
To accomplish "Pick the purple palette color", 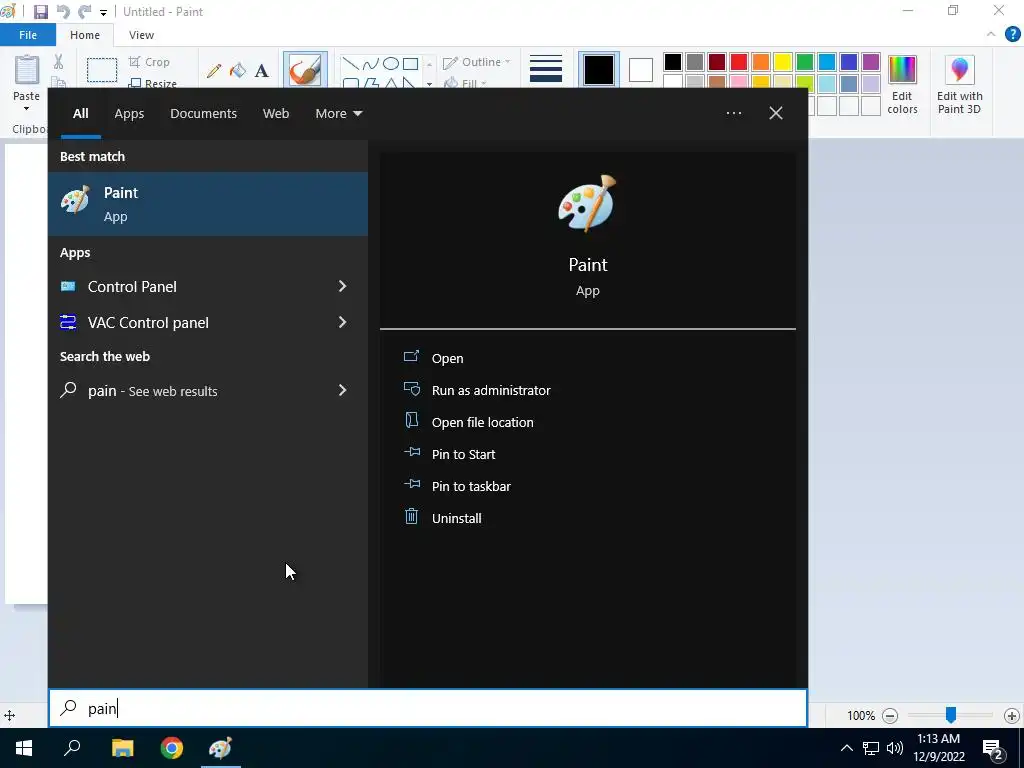I will click(871, 62).
